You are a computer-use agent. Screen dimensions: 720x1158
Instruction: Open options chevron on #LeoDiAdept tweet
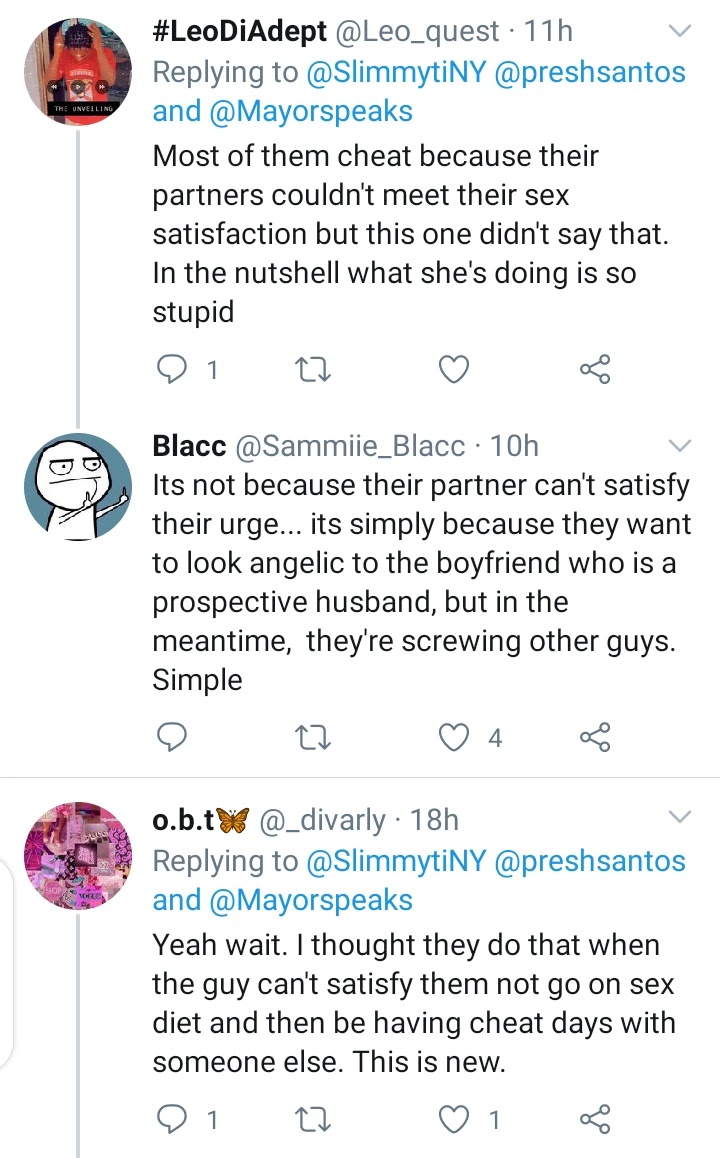click(x=679, y=32)
